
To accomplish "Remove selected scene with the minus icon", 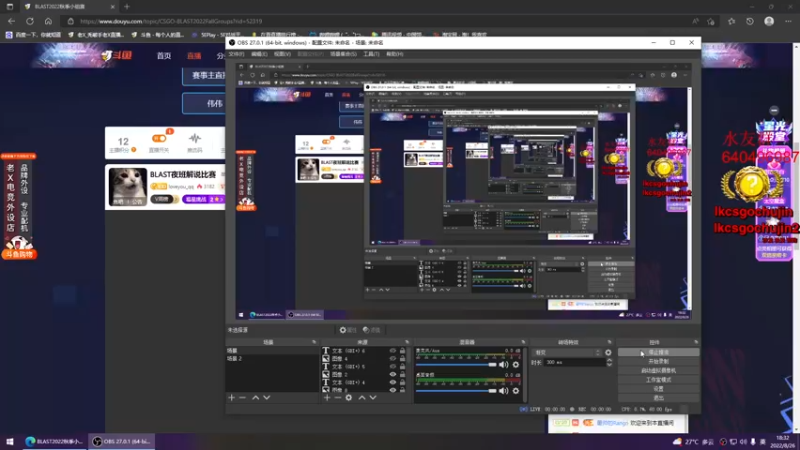I will pyautogui.click(x=243, y=397).
